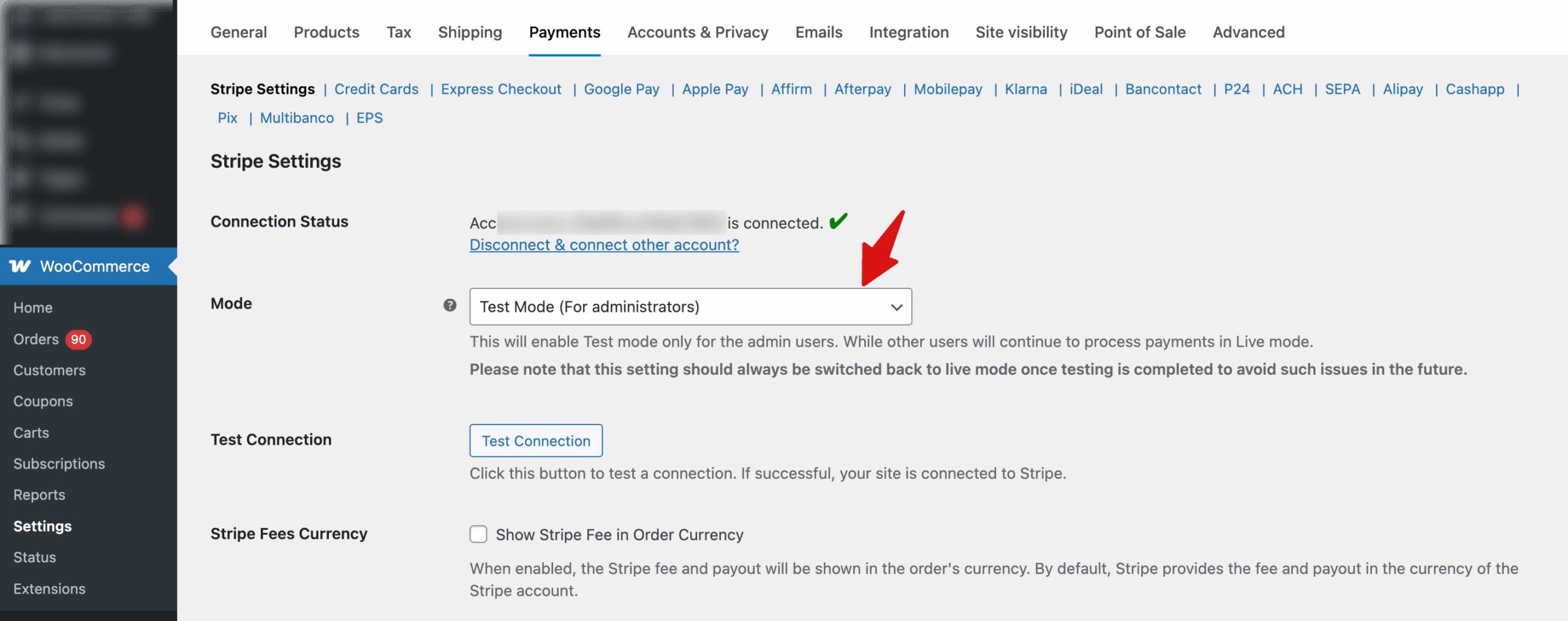Viewport: 1568px width, 621px height.
Task: Click the WooCommerce sidebar logo icon
Action: click(20, 266)
